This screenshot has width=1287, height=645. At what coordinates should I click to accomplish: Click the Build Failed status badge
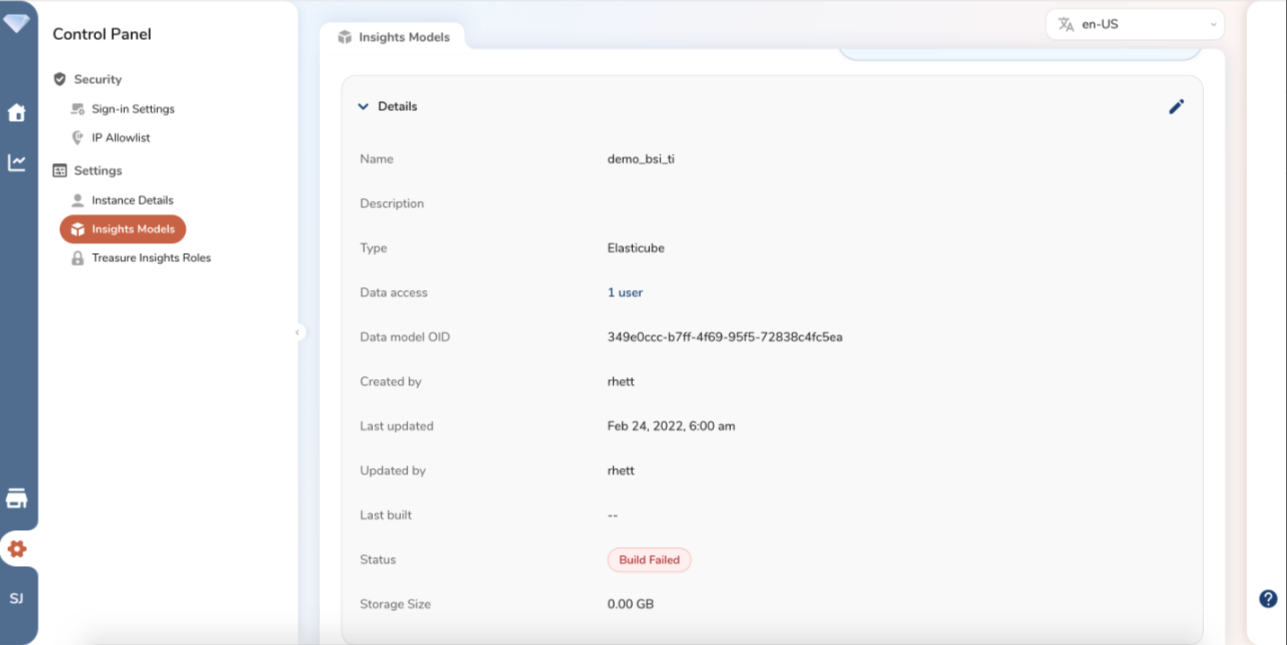[649, 560]
